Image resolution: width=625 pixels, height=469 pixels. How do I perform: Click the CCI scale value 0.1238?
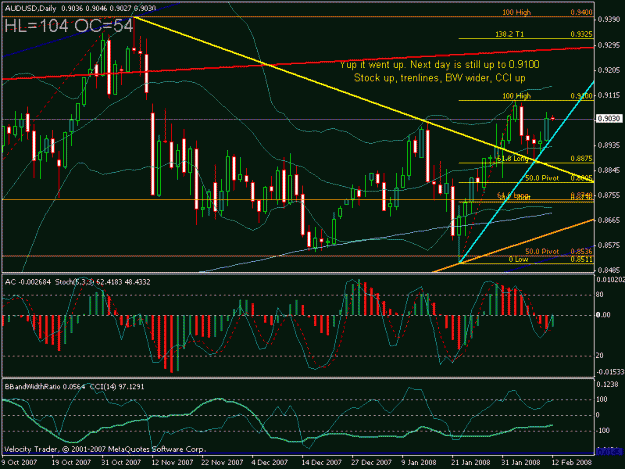tap(608, 384)
